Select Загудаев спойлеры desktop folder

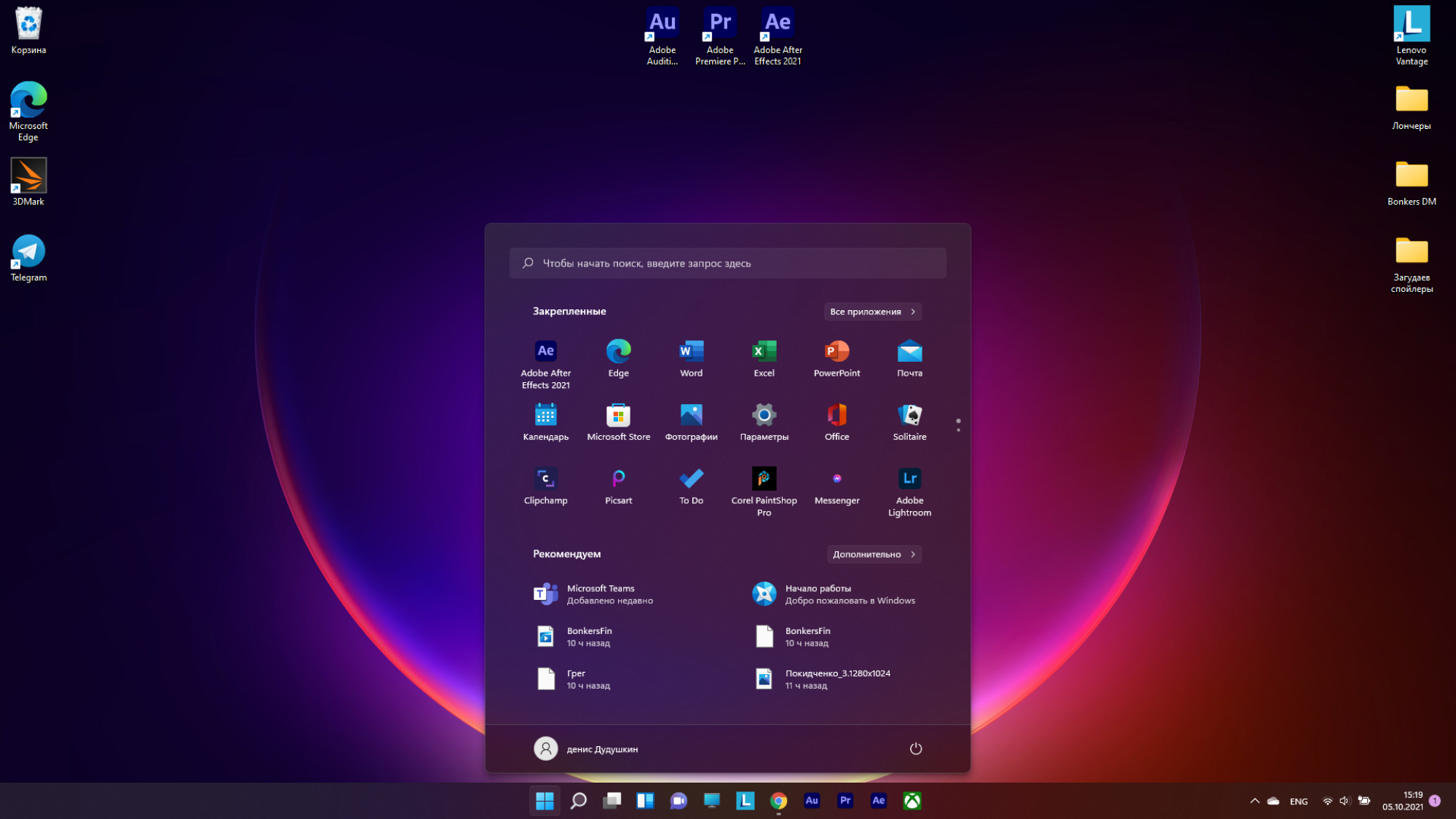[1412, 264]
